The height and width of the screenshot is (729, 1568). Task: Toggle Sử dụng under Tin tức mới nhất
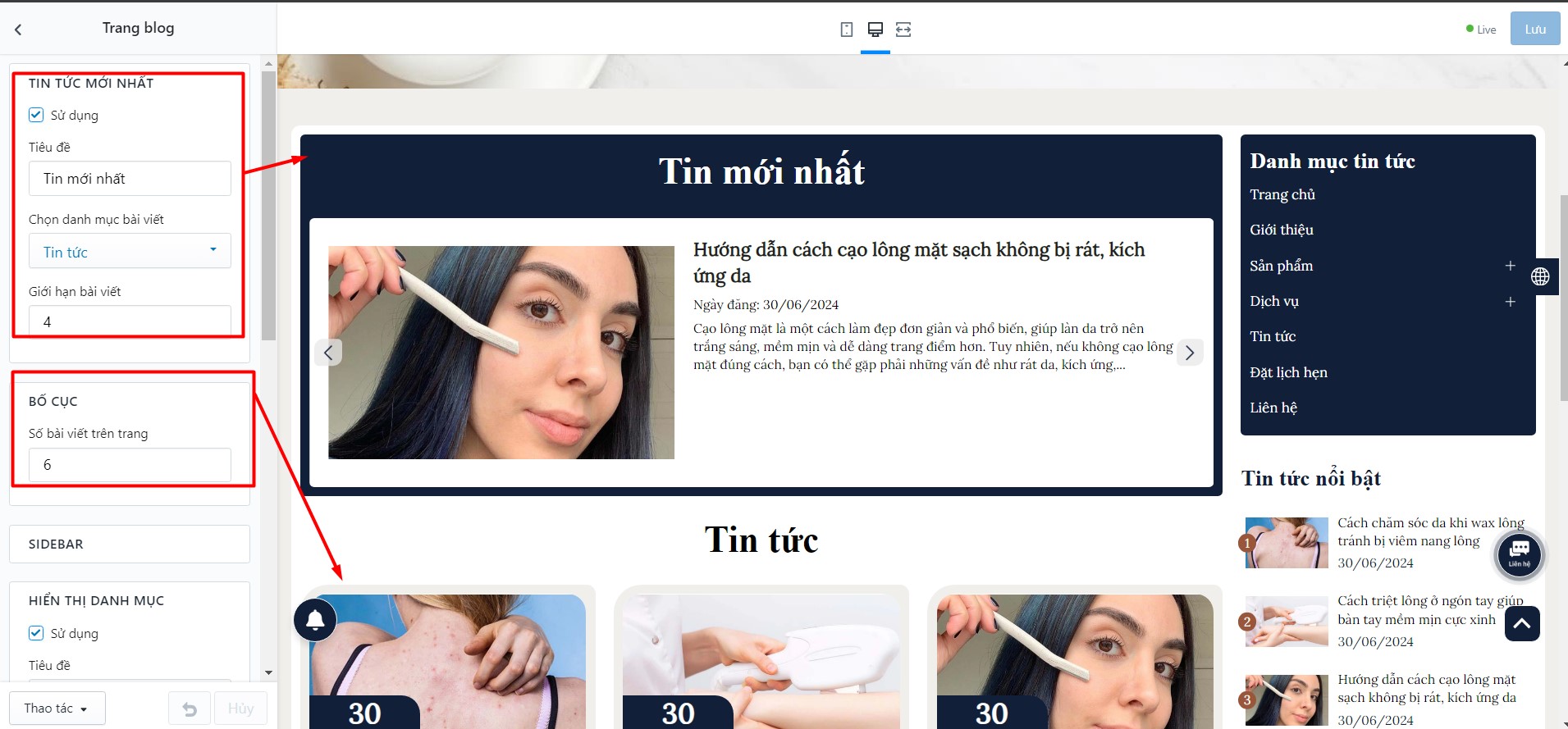click(36, 115)
